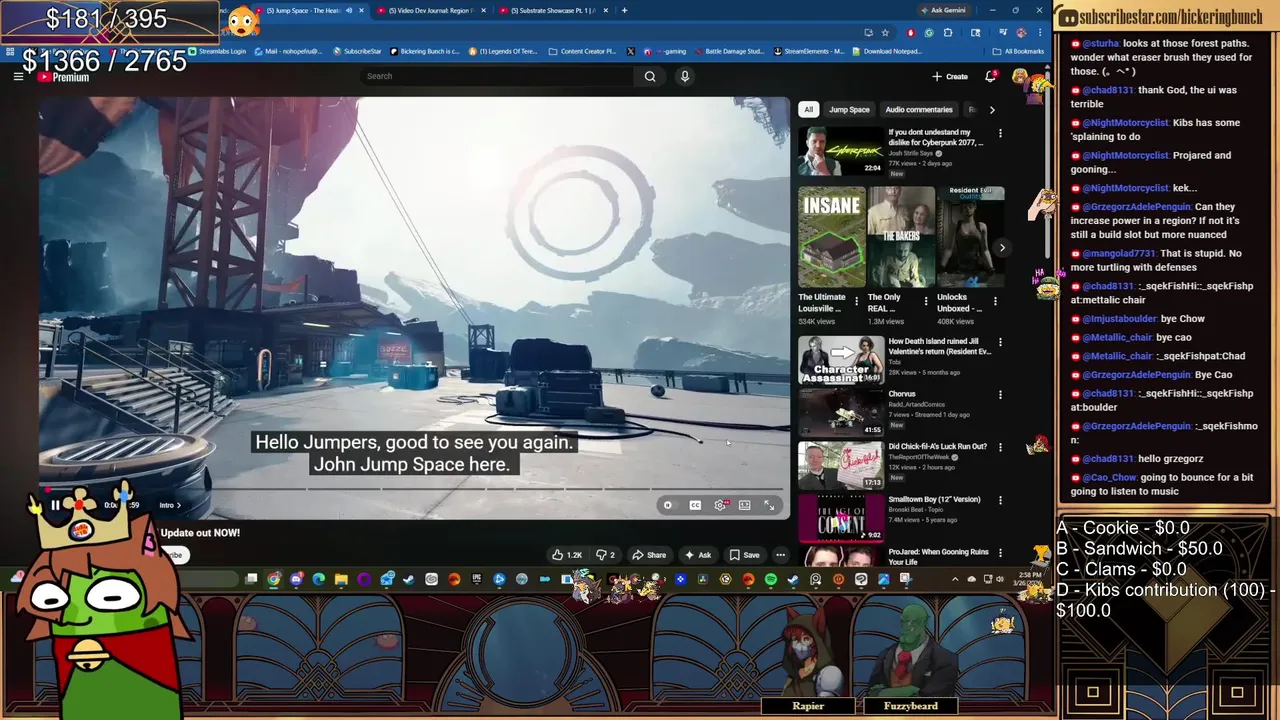This screenshot has height=720, width=1280.
Task: Open the Chrome extensions puzzle icon
Action: pos(948,32)
